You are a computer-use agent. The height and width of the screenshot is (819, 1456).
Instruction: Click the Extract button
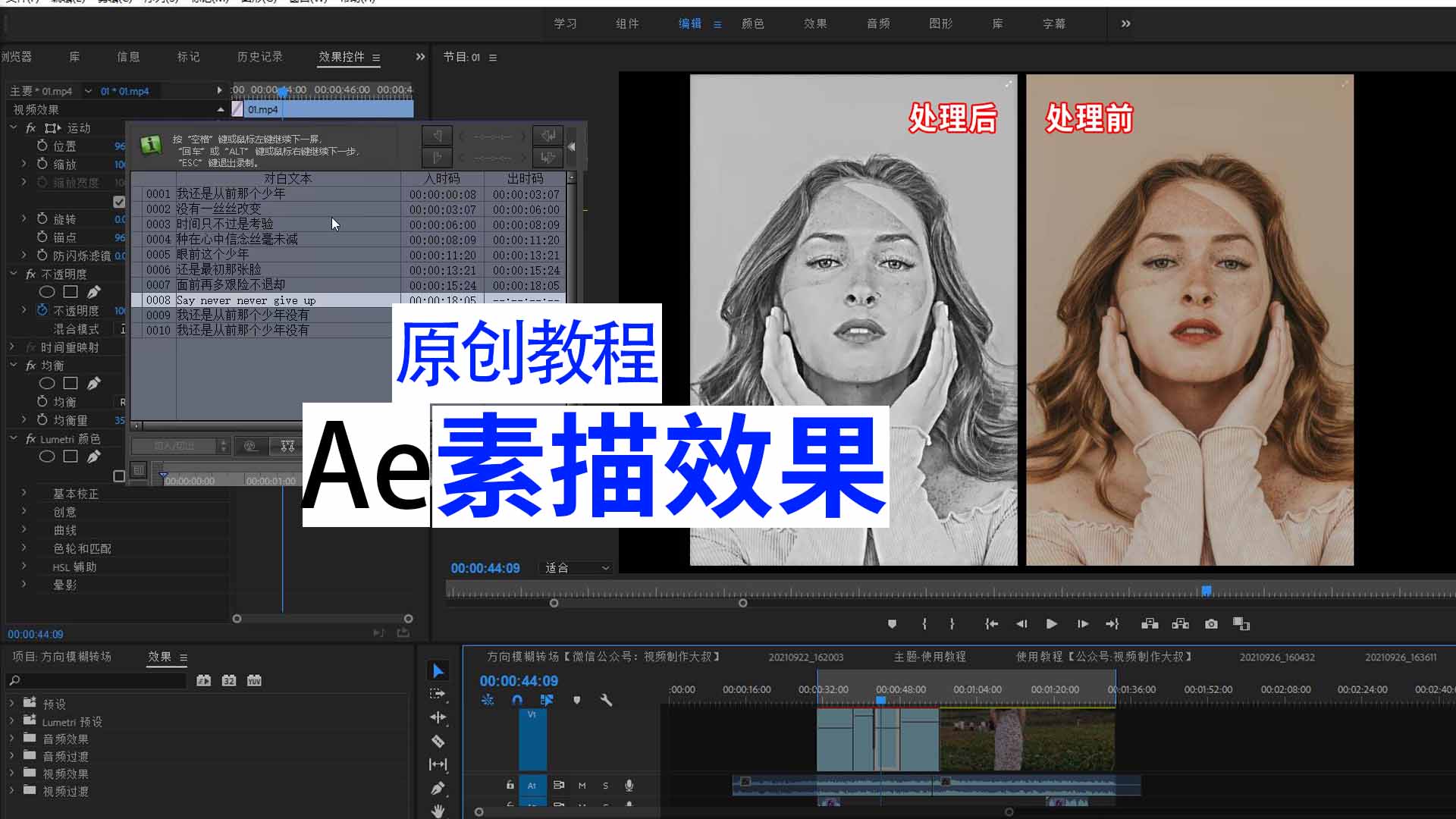pyautogui.click(x=1181, y=624)
